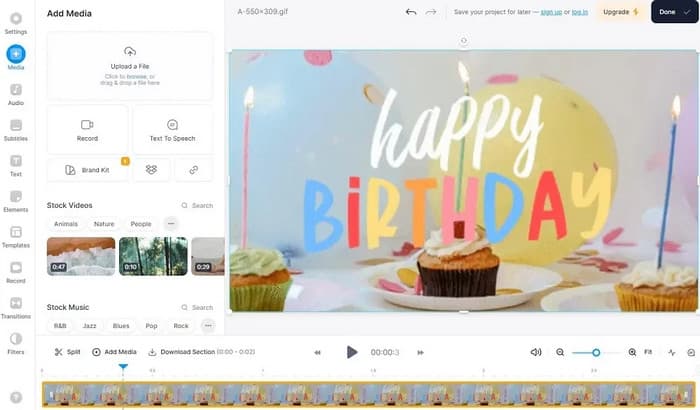Expand more Stock Music genres

tap(208, 326)
